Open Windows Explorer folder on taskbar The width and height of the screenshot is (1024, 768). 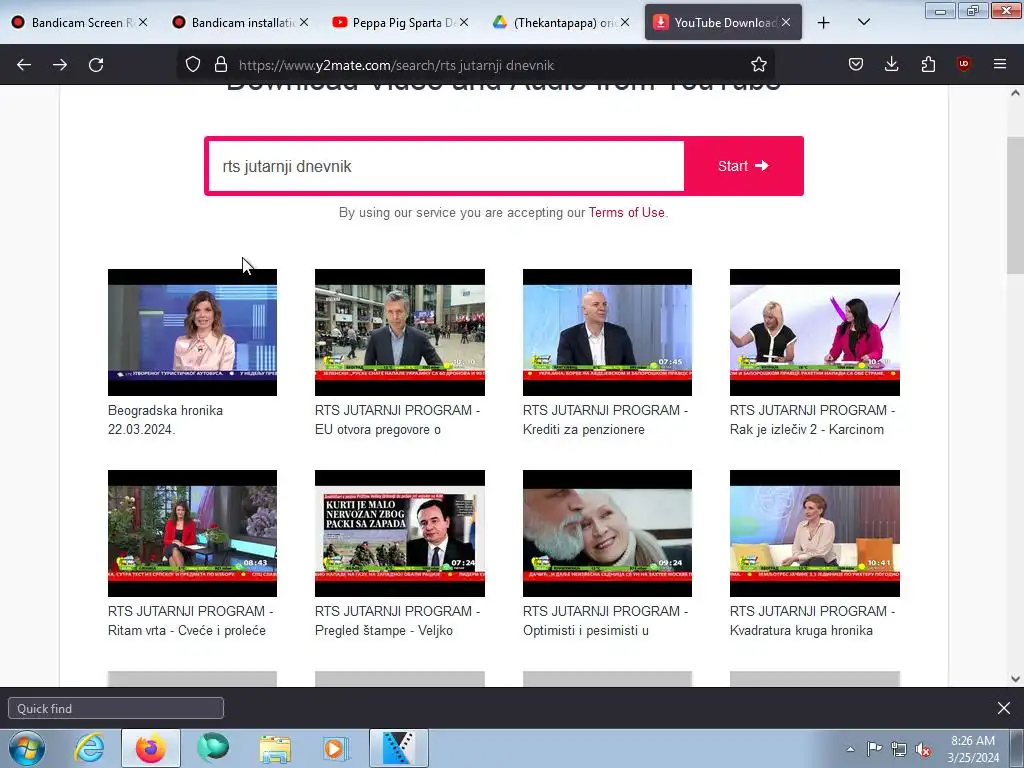(x=275, y=748)
